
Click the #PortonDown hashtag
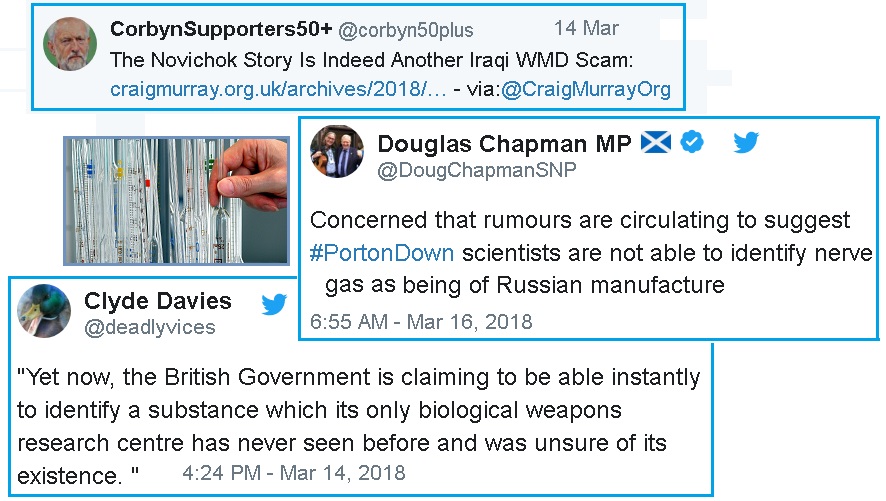[382, 253]
